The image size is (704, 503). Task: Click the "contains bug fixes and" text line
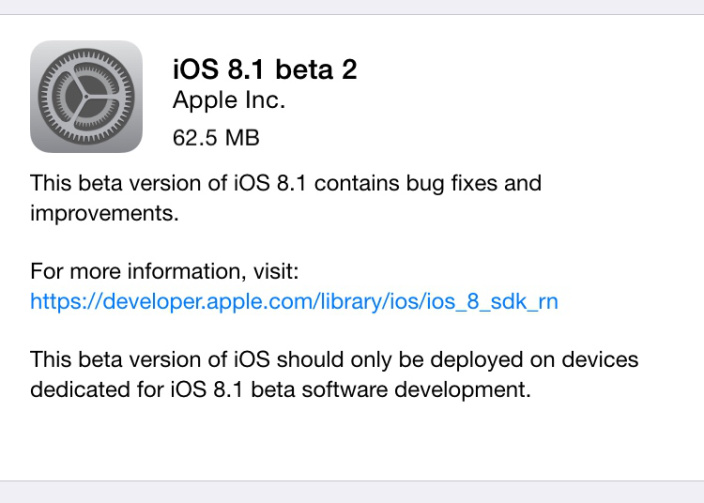432,184
